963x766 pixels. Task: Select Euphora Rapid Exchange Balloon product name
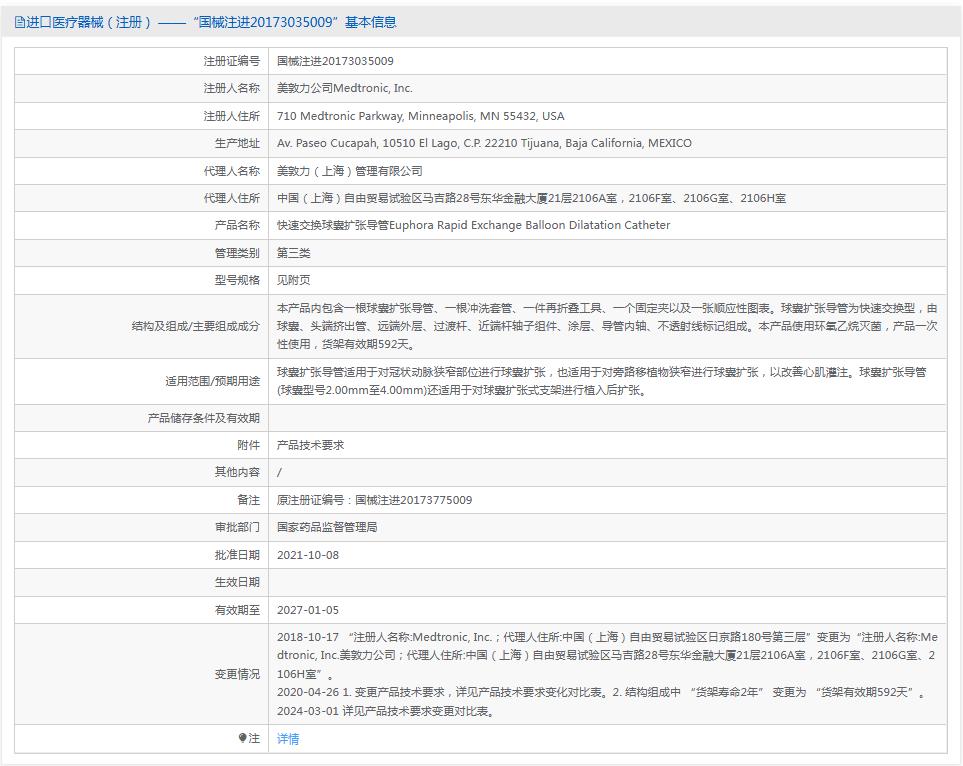coord(474,225)
